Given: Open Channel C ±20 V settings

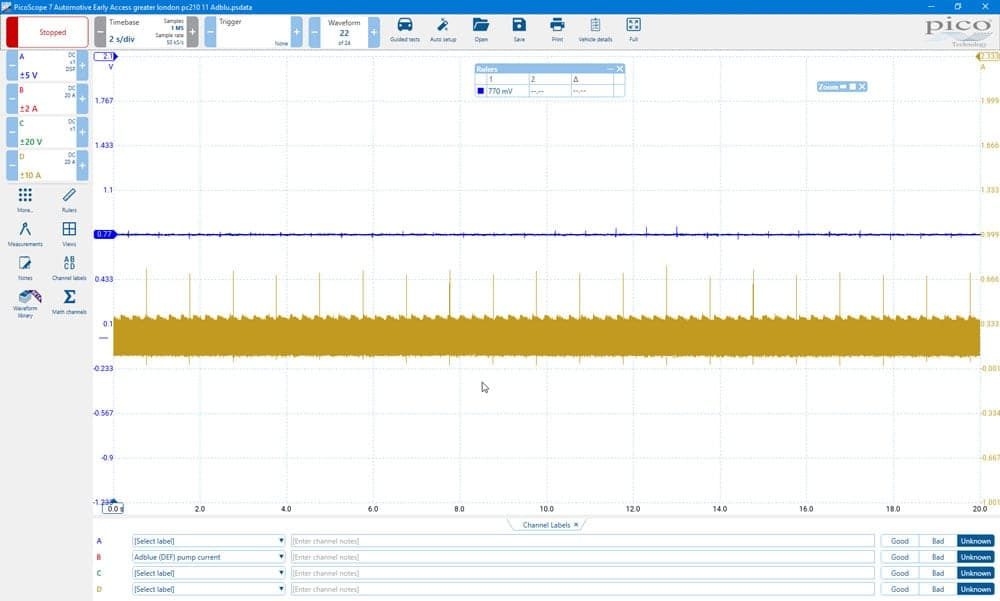Looking at the screenshot, I should click(47, 132).
